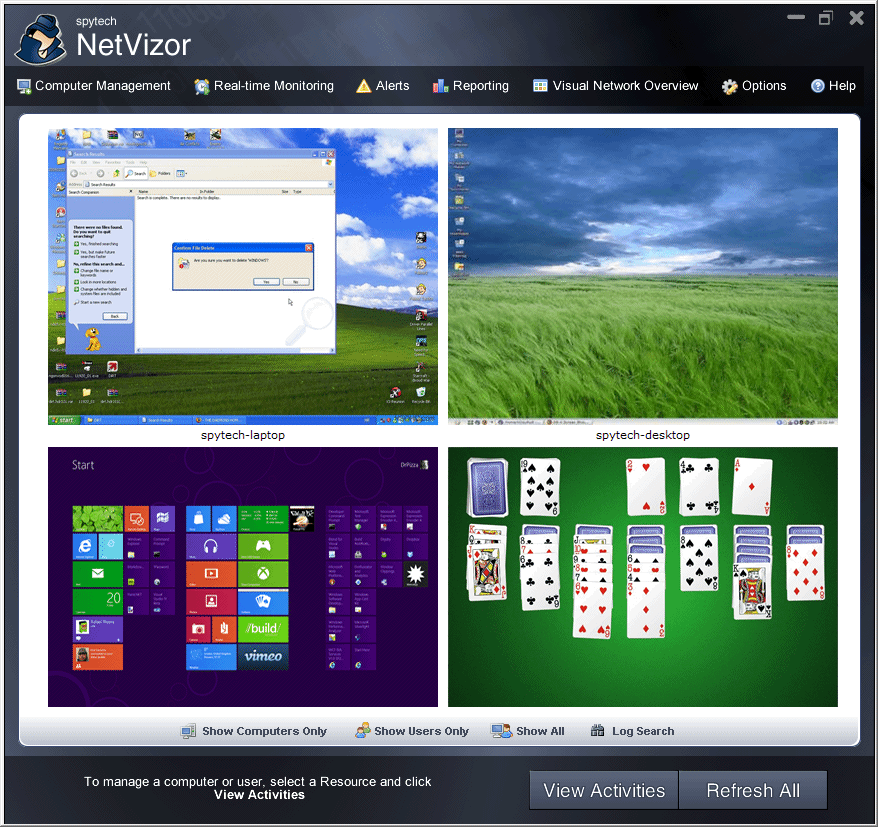Select the spytech-desktop screen thumbnail
Image resolution: width=878 pixels, height=827 pixels.
coord(643,277)
